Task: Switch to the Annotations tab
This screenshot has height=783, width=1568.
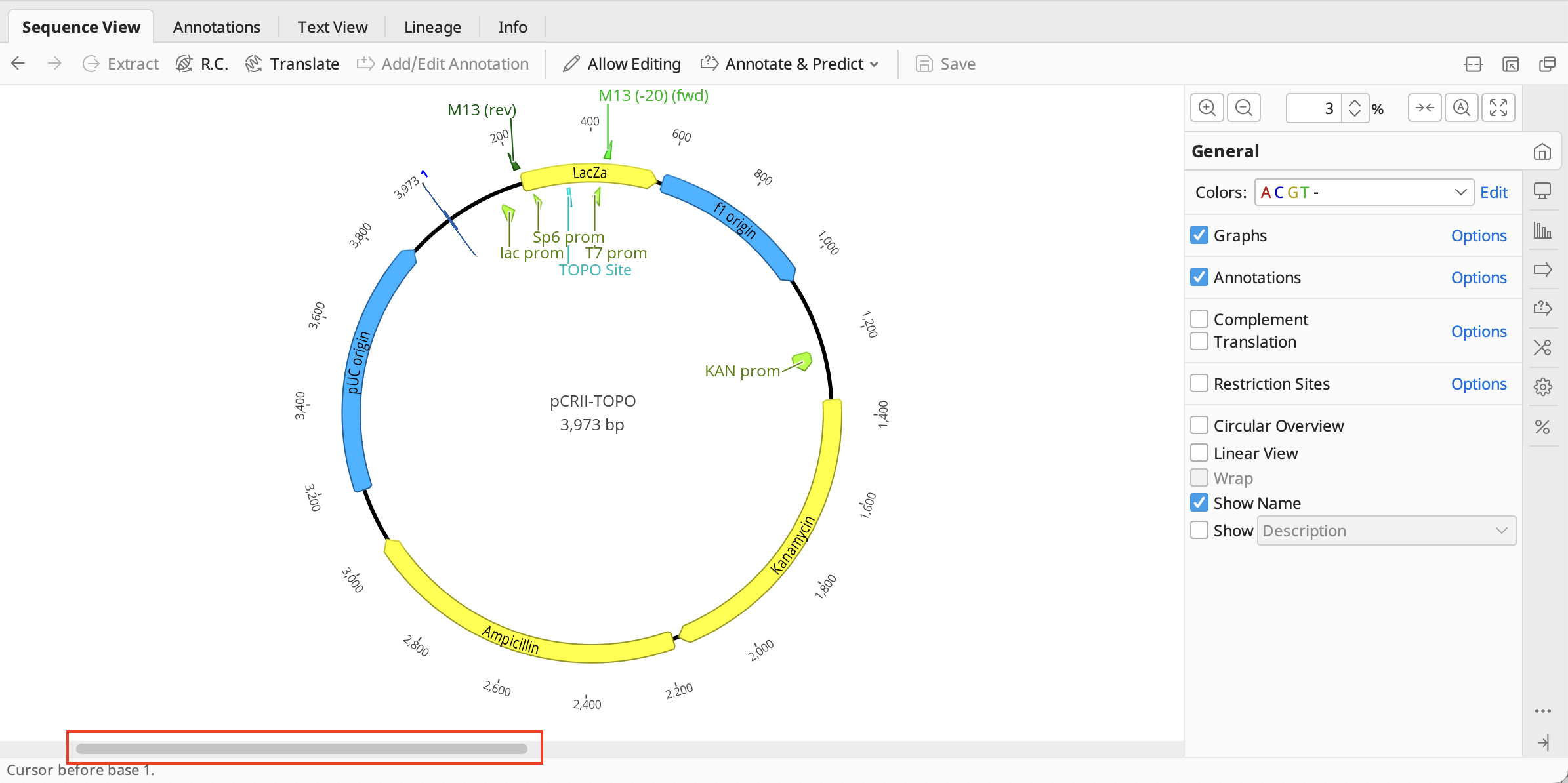Action: coord(217,27)
